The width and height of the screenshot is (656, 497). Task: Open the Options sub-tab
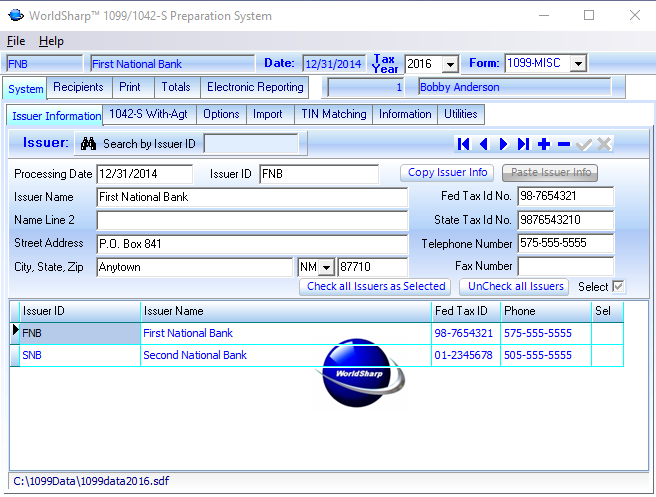[x=221, y=114]
